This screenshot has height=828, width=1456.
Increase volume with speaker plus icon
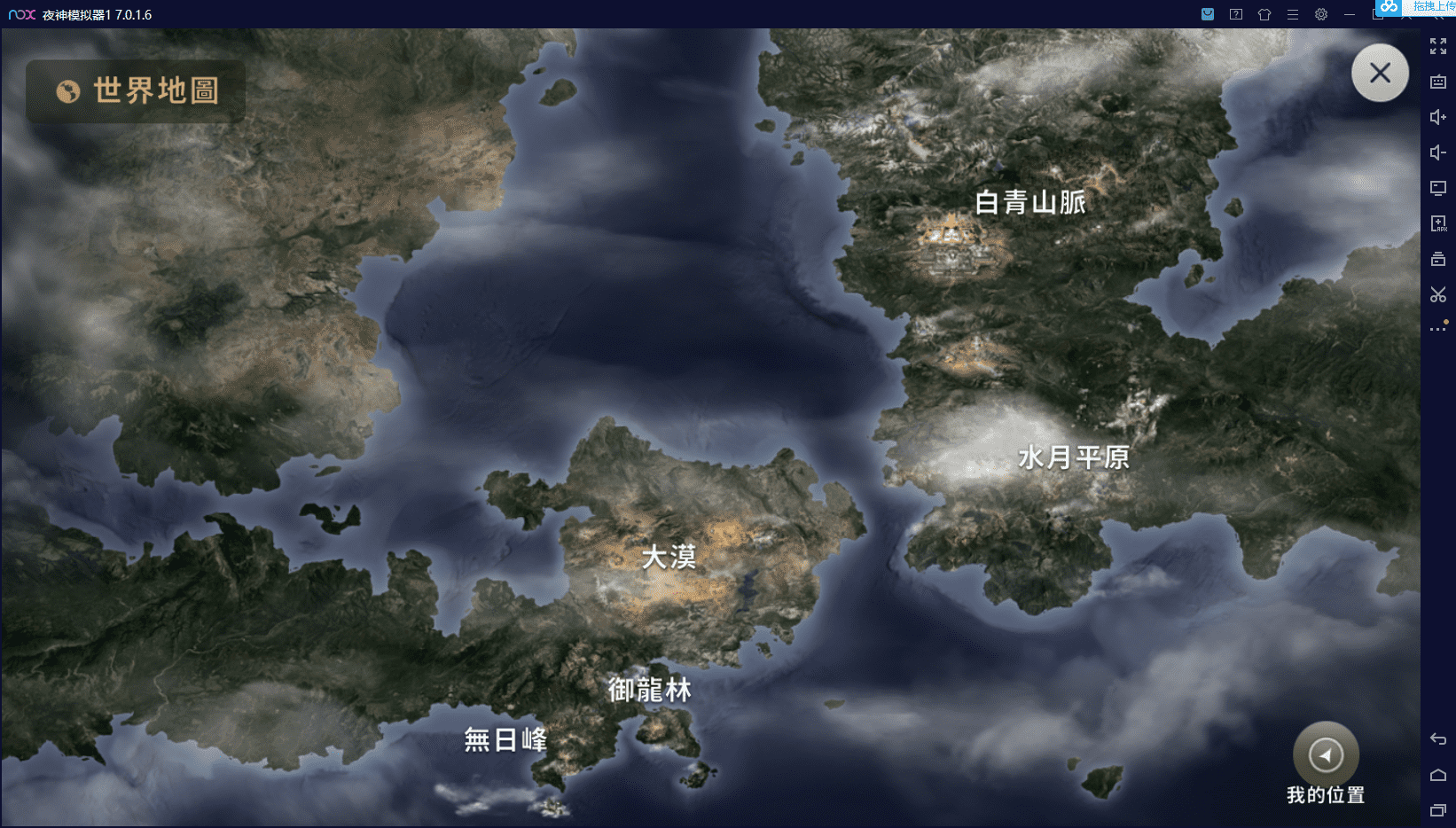(1438, 117)
